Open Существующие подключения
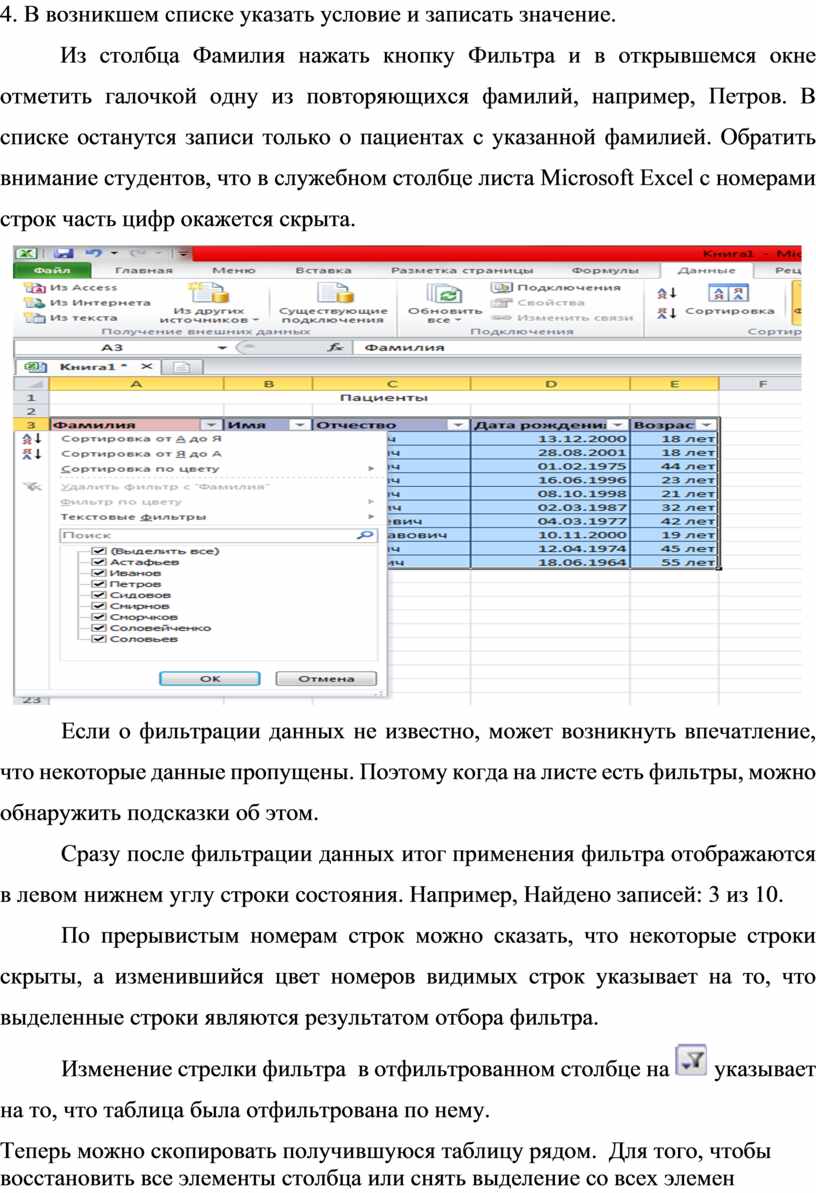 tap(333, 304)
